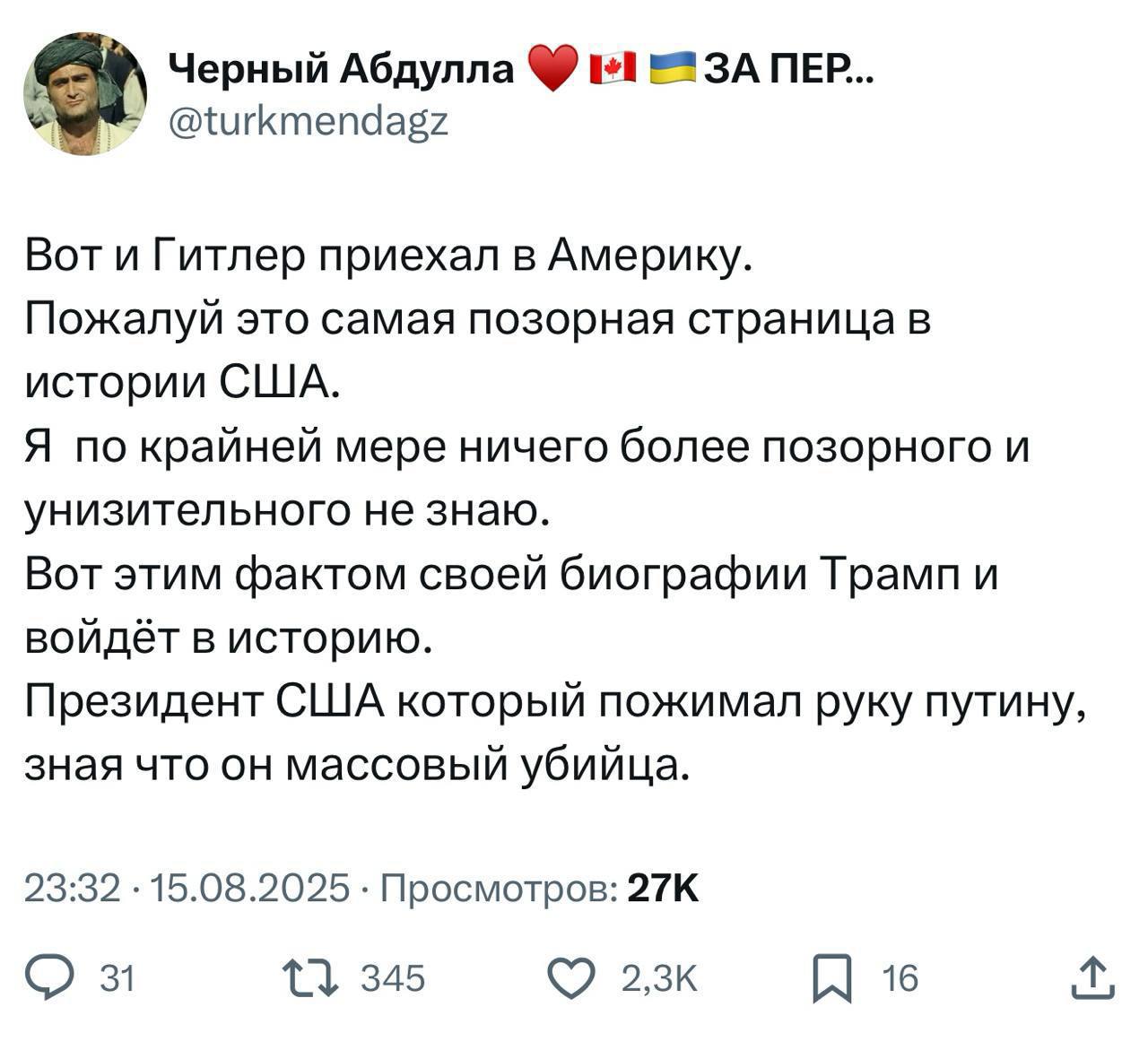Viewport: 1148px width, 1050px height.
Task: Click the Canadian flag emoji in the name
Action: (613, 68)
